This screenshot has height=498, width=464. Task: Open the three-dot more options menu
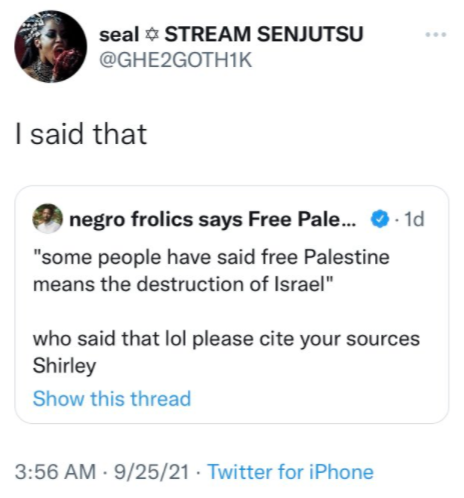(x=436, y=34)
